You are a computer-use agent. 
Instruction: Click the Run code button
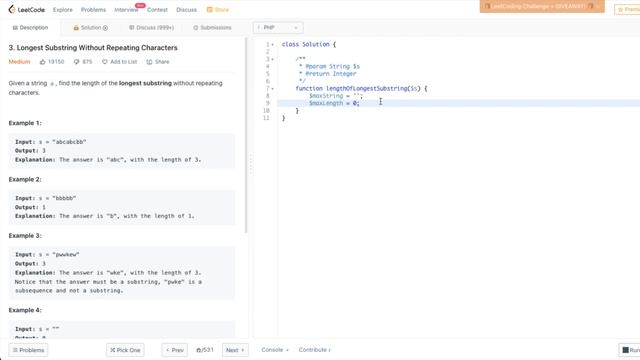pos(630,350)
